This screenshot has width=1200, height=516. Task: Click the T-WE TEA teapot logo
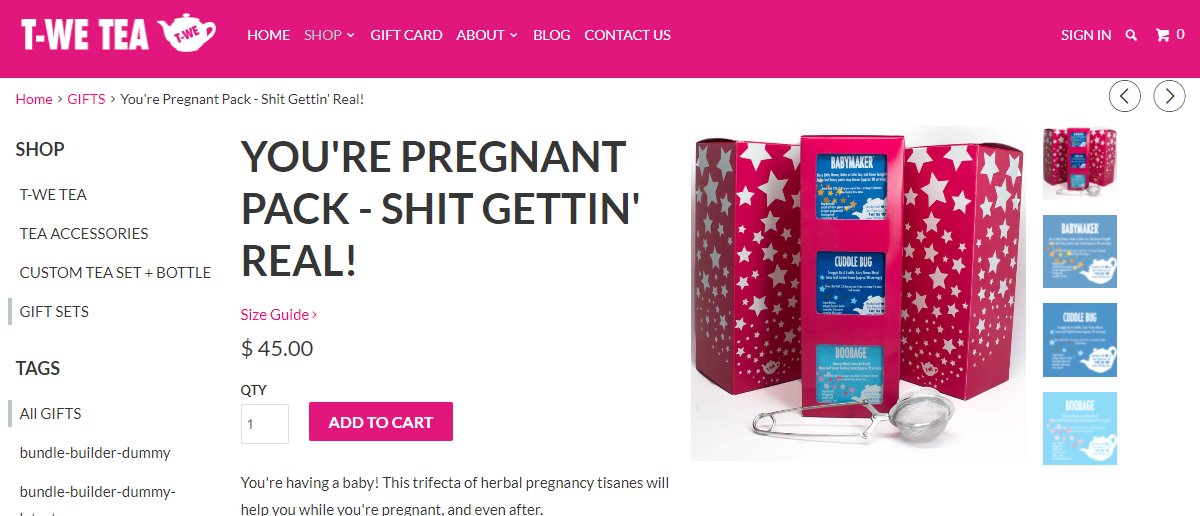(119, 34)
